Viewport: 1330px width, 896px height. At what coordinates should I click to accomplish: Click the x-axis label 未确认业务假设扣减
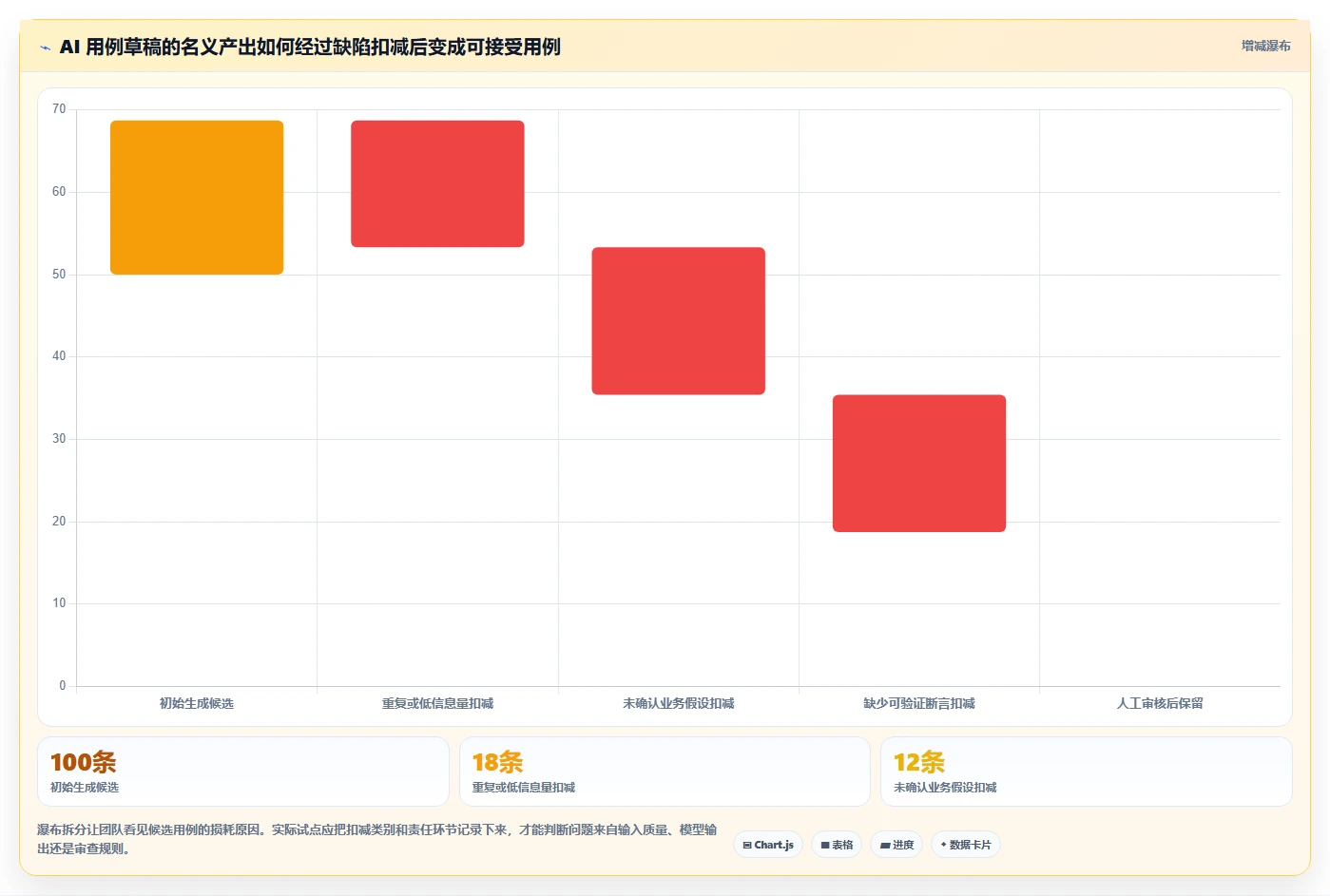679,703
